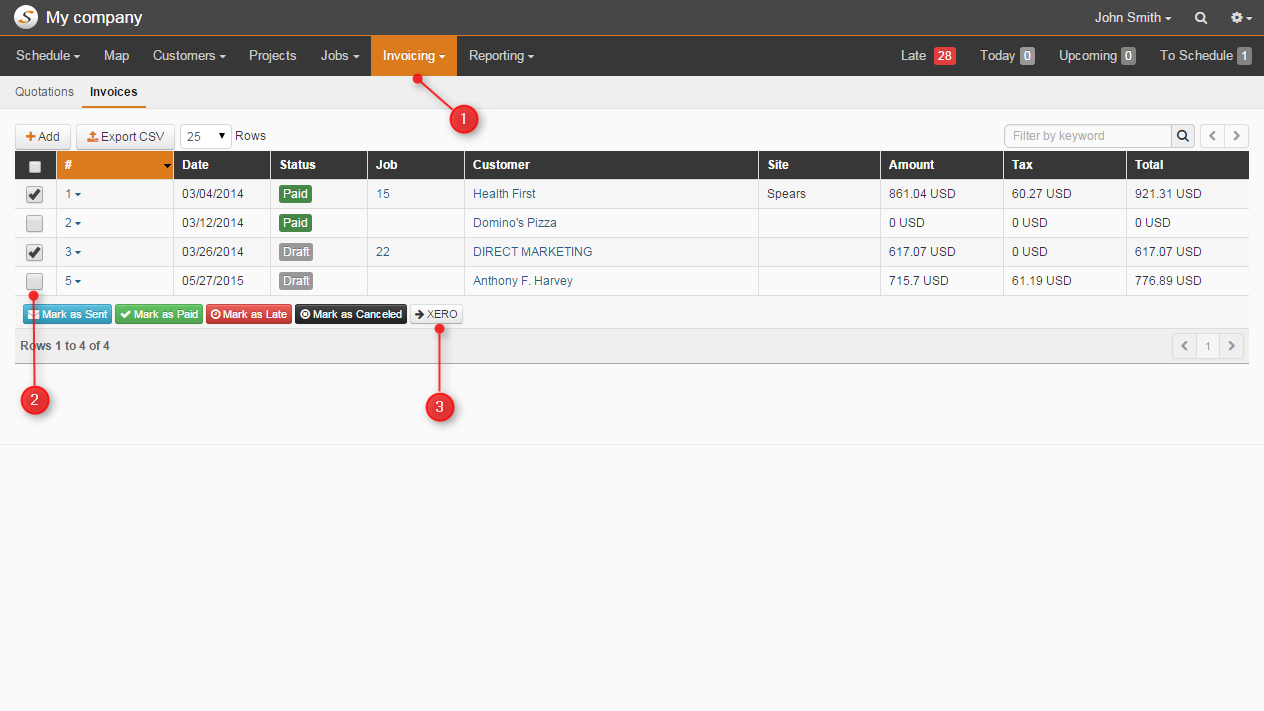Open To Schedule jobs counter
The height and width of the screenshot is (711, 1264).
click(x=1205, y=56)
